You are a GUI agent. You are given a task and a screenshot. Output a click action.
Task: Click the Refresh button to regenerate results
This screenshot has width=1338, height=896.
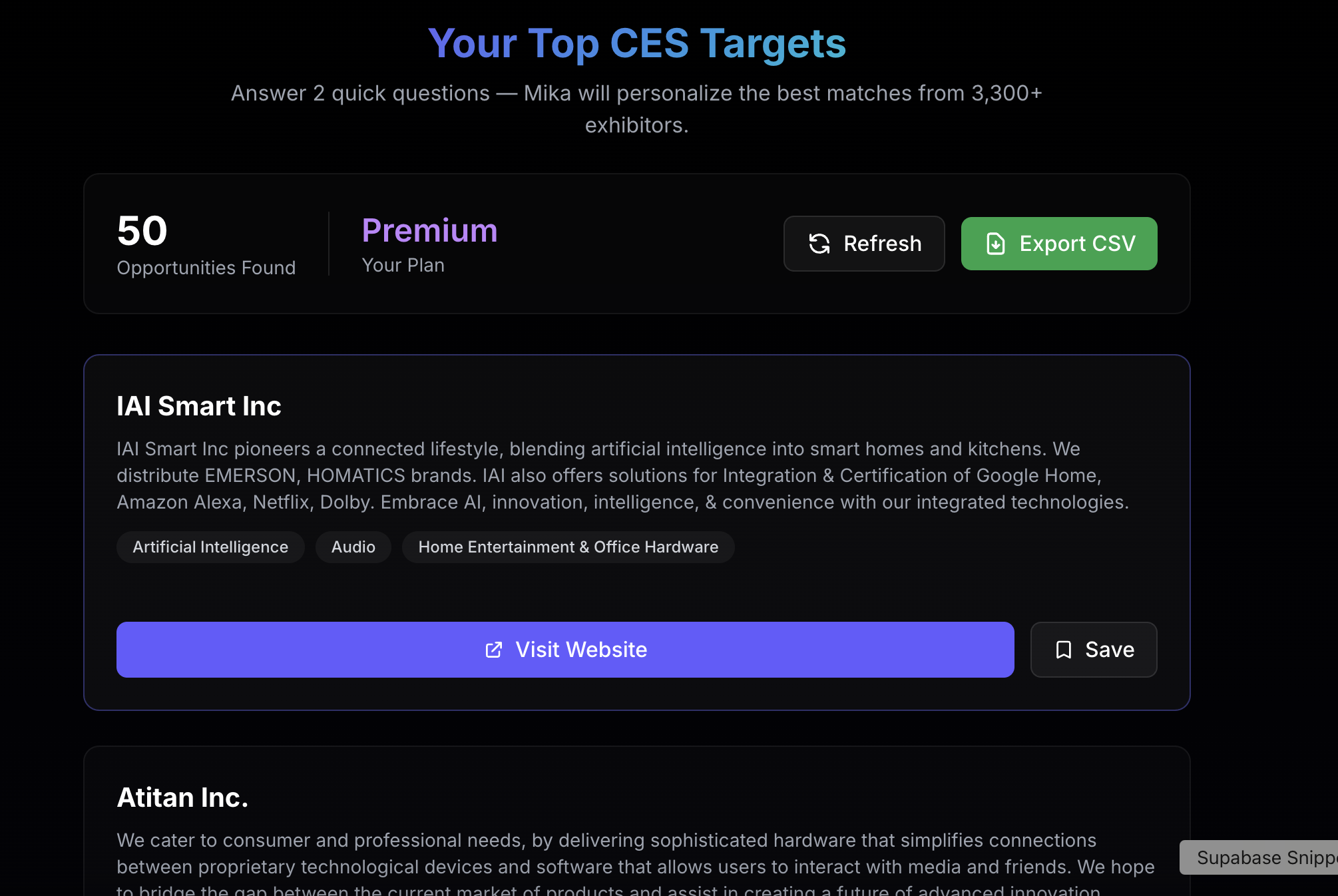tap(863, 244)
